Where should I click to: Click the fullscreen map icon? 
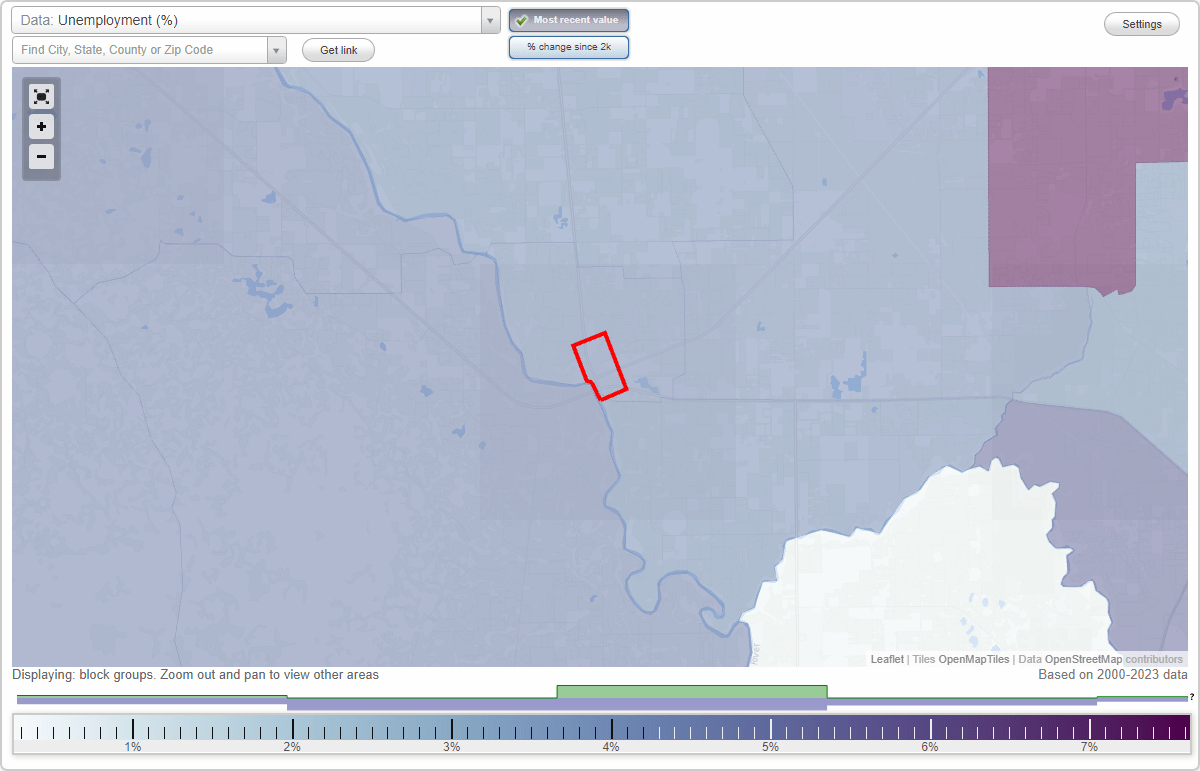point(41,97)
